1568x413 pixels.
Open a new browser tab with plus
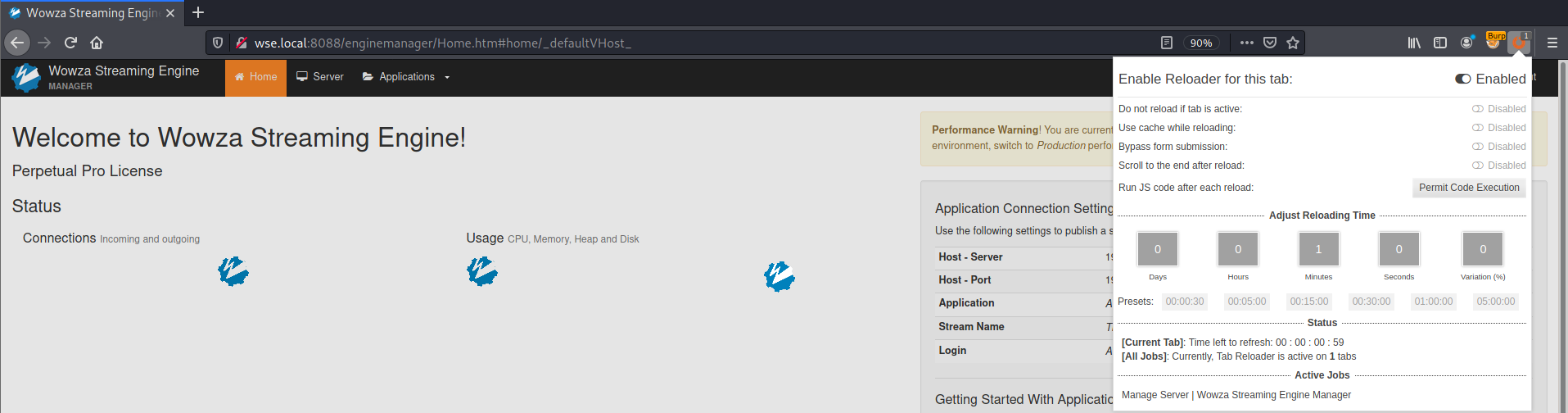click(x=198, y=12)
